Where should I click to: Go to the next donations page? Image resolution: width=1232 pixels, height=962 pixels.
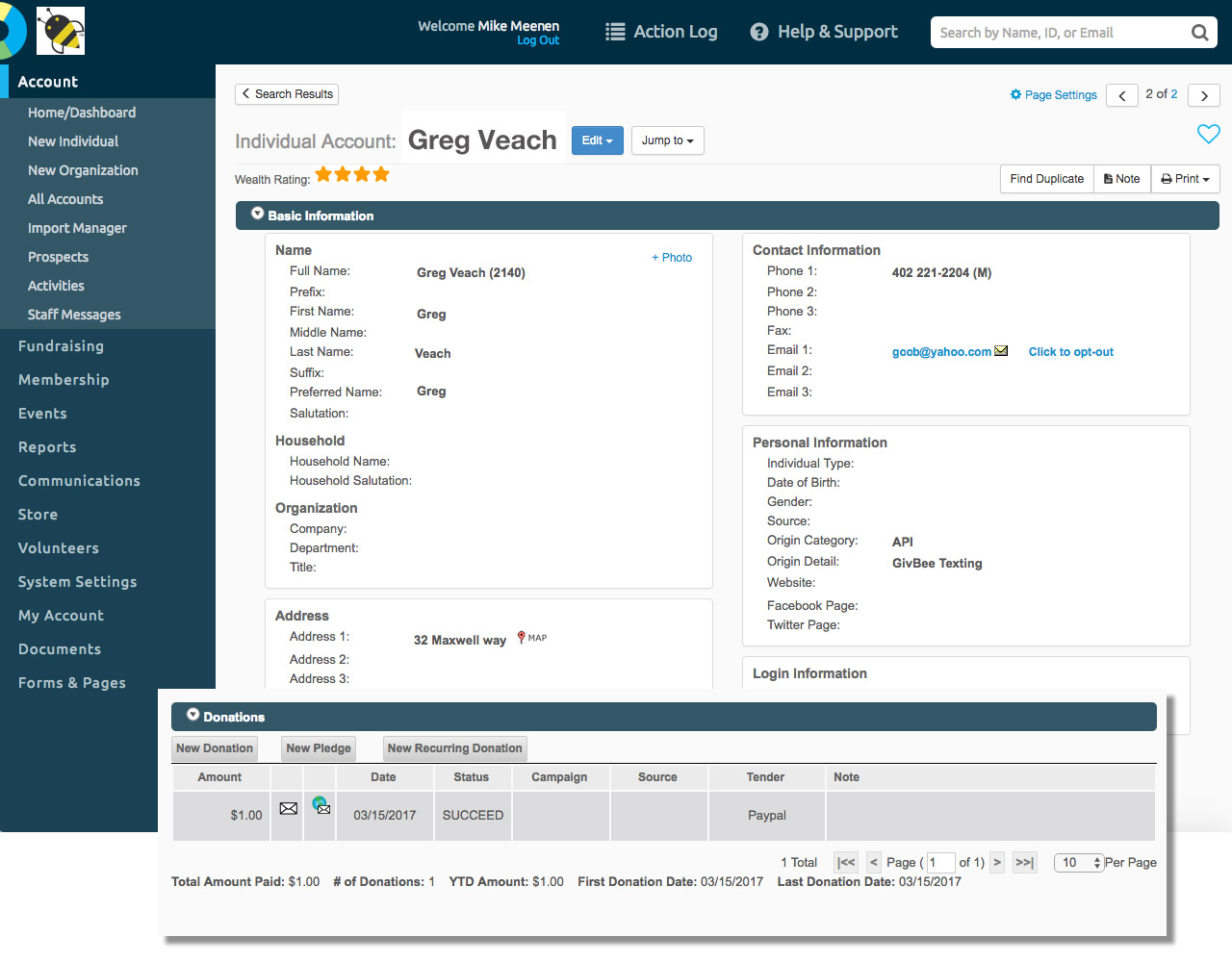997,863
